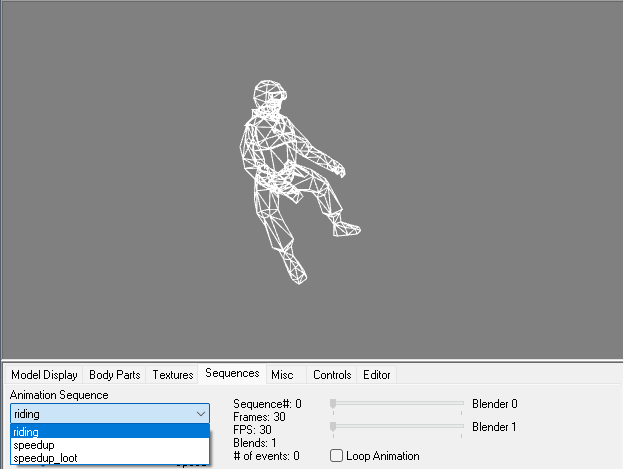623x469 pixels.
Task: Switch to the Model Display tab
Action: [44, 375]
